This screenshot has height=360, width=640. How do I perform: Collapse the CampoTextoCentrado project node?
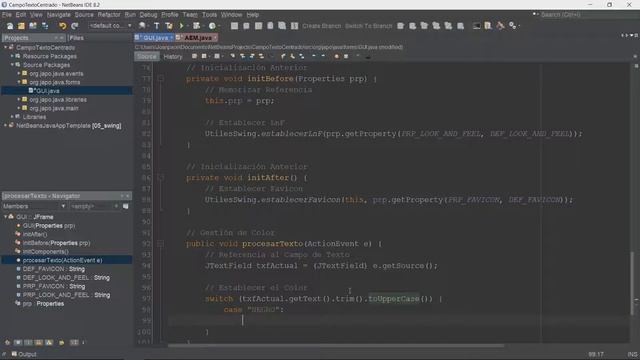pyautogui.click(x=6, y=47)
